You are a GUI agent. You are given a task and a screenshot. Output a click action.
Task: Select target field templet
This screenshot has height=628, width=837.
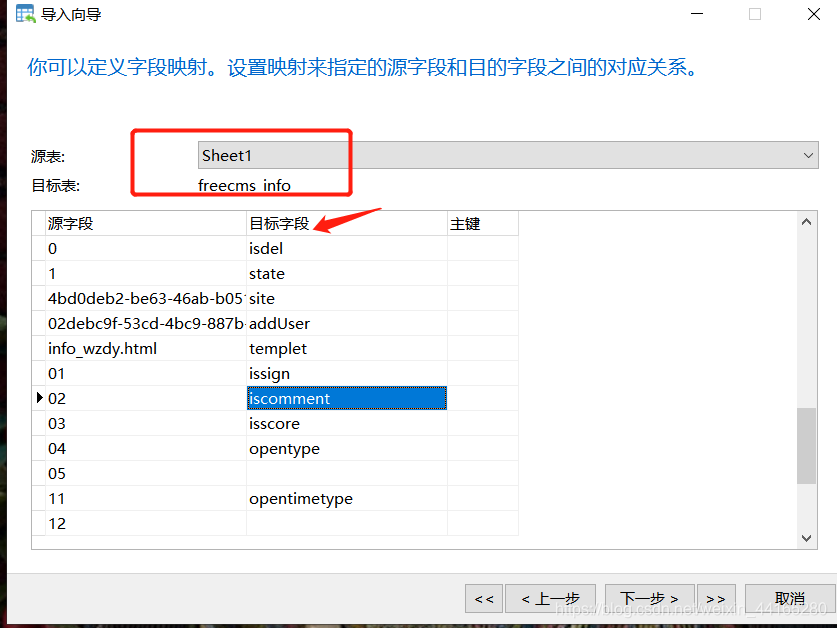[347, 349]
